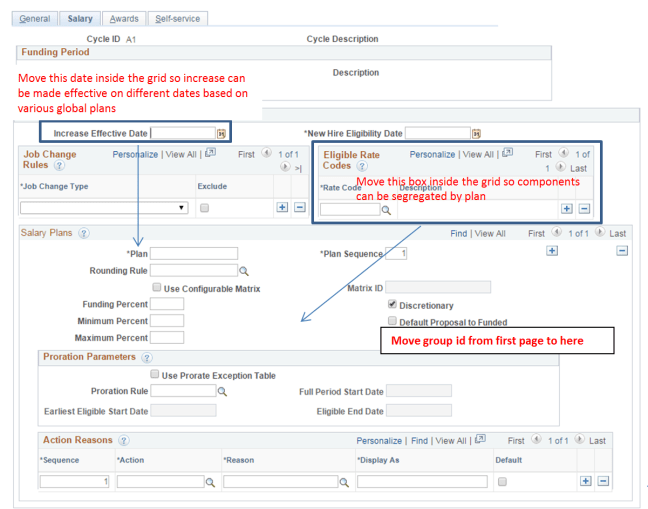Switch to the Awards tab
648x509 pixels.
124,19
